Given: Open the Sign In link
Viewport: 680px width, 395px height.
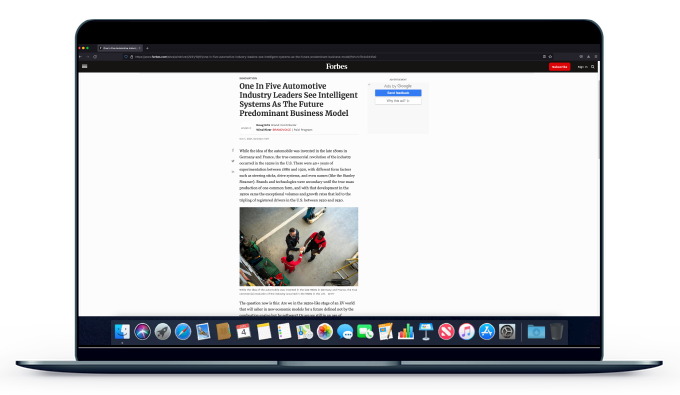Looking at the screenshot, I should coord(582,67).
